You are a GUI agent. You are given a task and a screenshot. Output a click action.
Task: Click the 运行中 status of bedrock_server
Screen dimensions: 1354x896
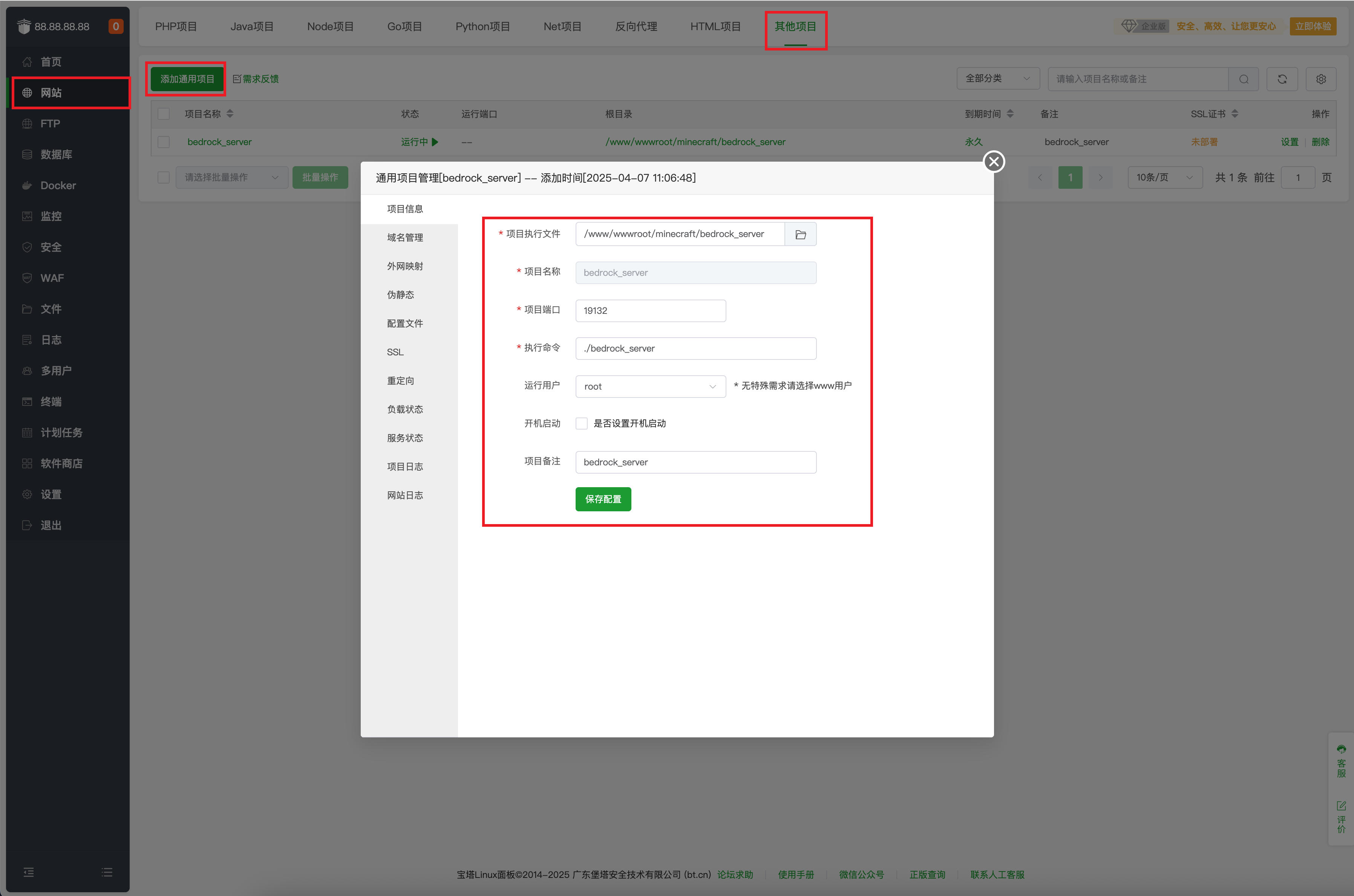tap(420, 142)
